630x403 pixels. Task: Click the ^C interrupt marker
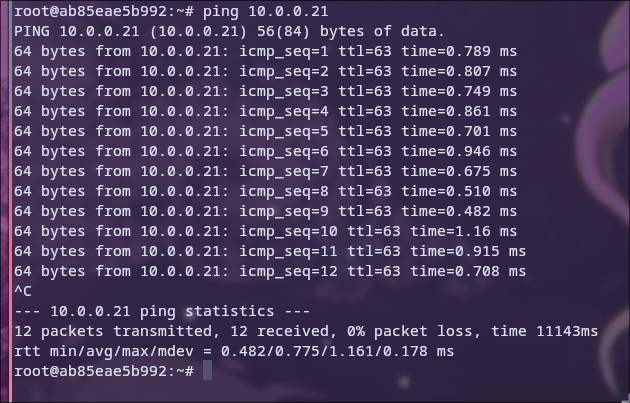click(x=23, y=291)
